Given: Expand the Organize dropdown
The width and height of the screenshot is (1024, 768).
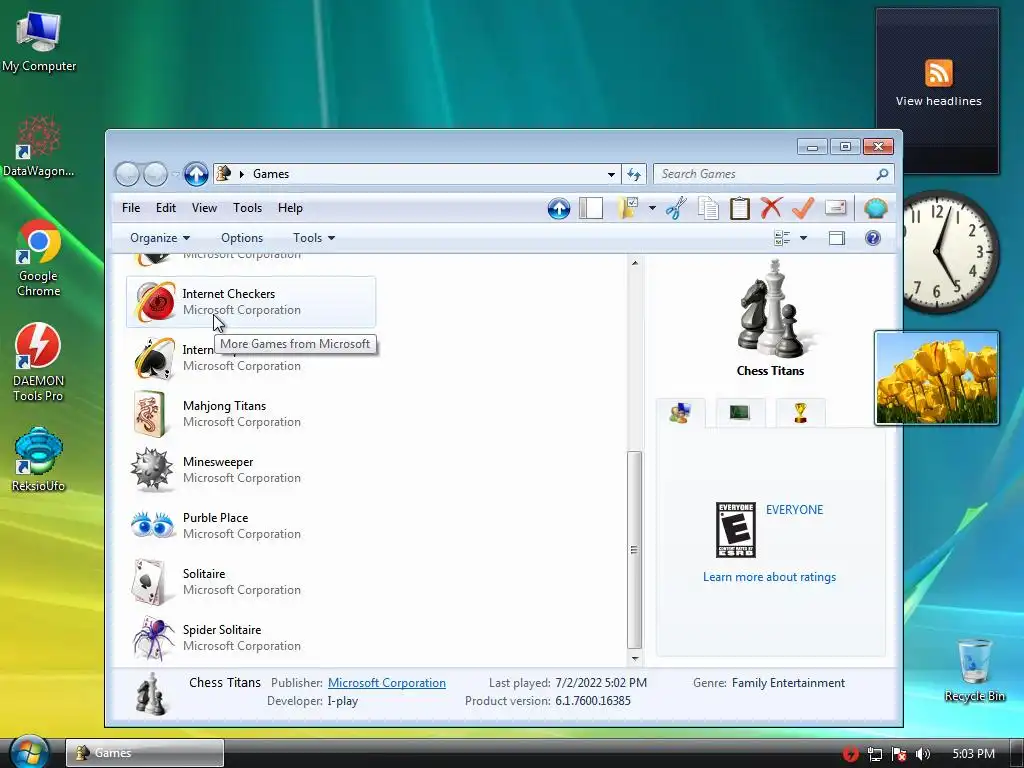Looking at the screenshot, I should [x=160, y=238].
